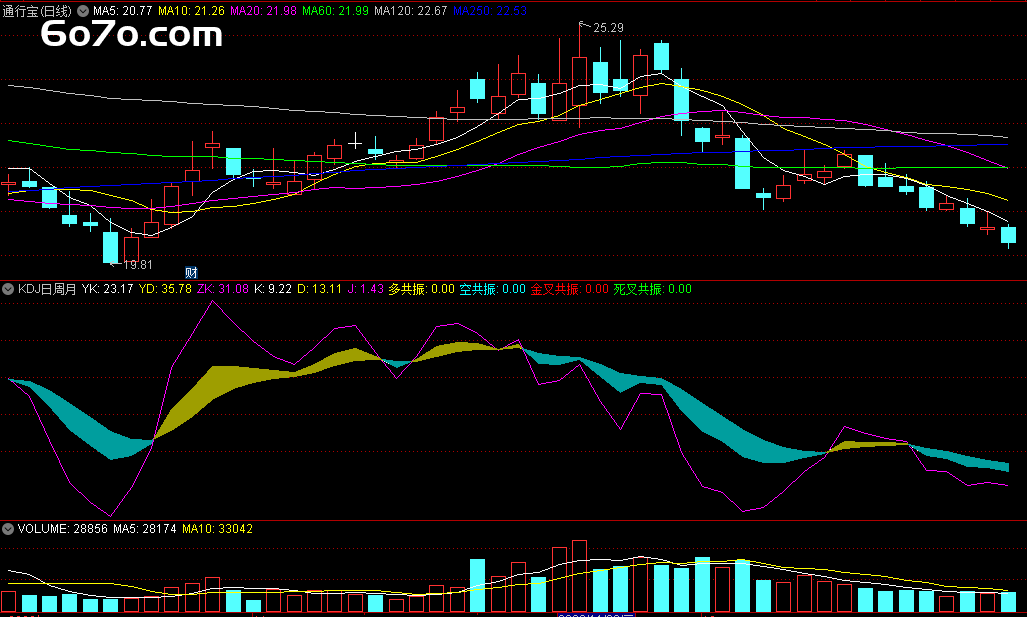Click the 财 financial info marker icon
Screen dimensions: 1027x617
(x=191, y=272)
